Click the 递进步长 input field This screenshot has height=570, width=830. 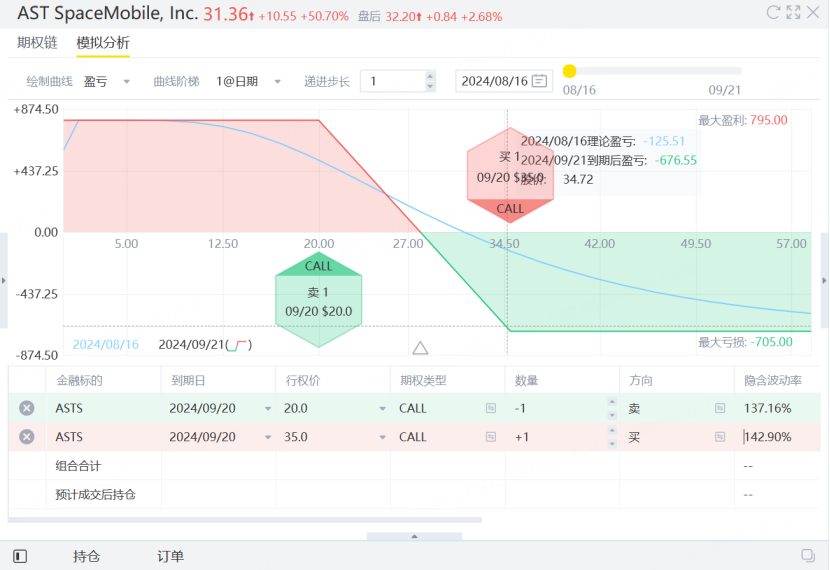point(392,81)
